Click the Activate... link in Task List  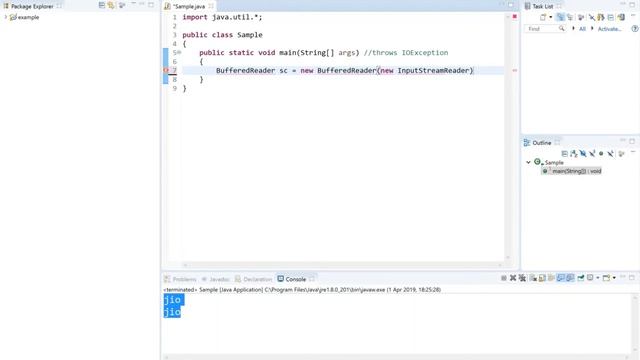(609, 29)
